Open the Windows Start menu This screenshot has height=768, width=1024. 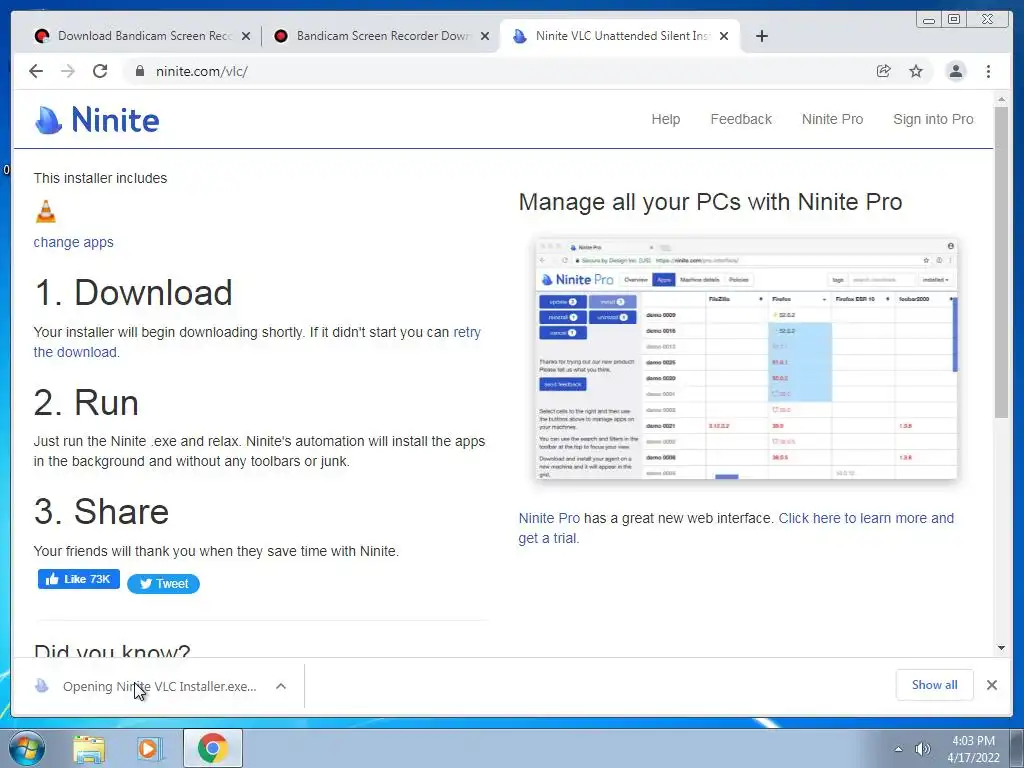pyautogui.click(x=27, y=748)
